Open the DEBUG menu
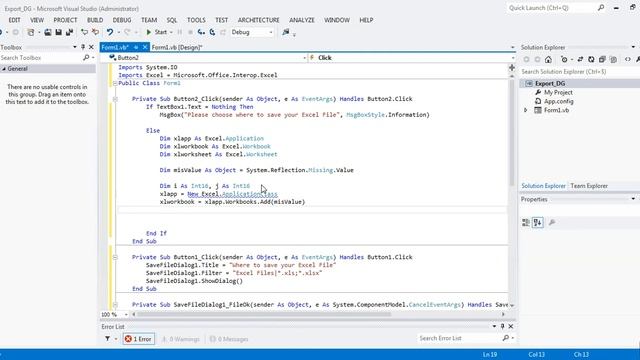This screenshot has height=360, width=640. pyautogui.click(x=122, y=20)
